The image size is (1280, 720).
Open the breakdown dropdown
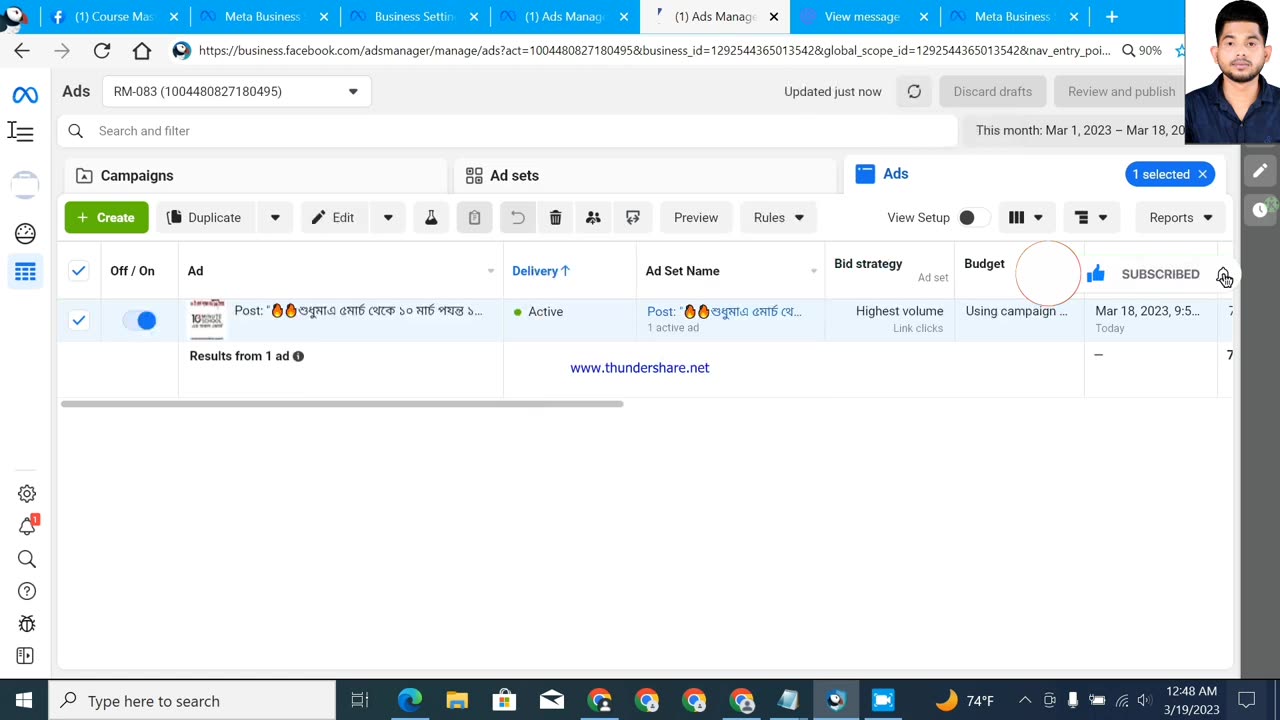pyautogui.click(x=1091, y=218)
